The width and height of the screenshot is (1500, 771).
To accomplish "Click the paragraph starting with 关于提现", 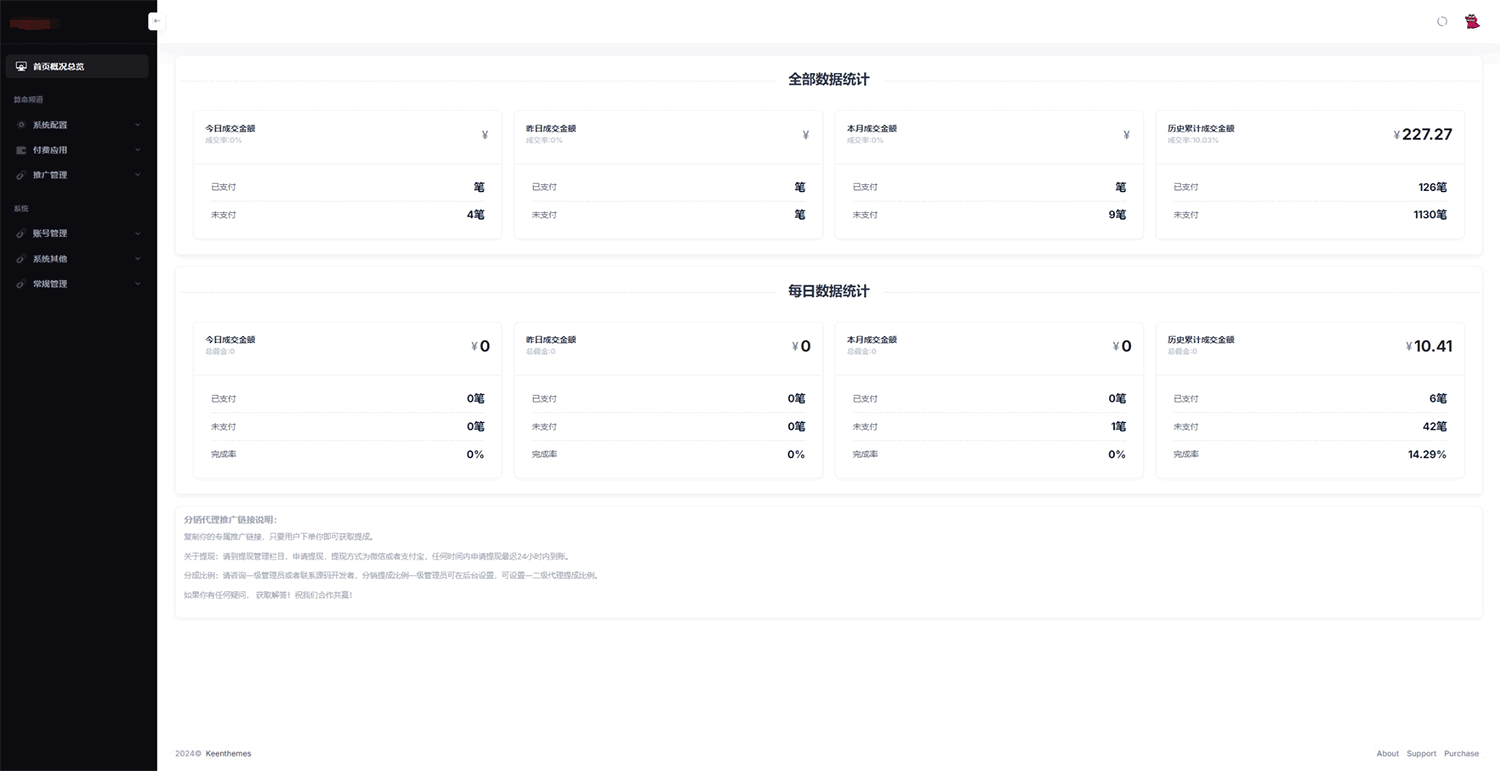I will pos(376,557).
